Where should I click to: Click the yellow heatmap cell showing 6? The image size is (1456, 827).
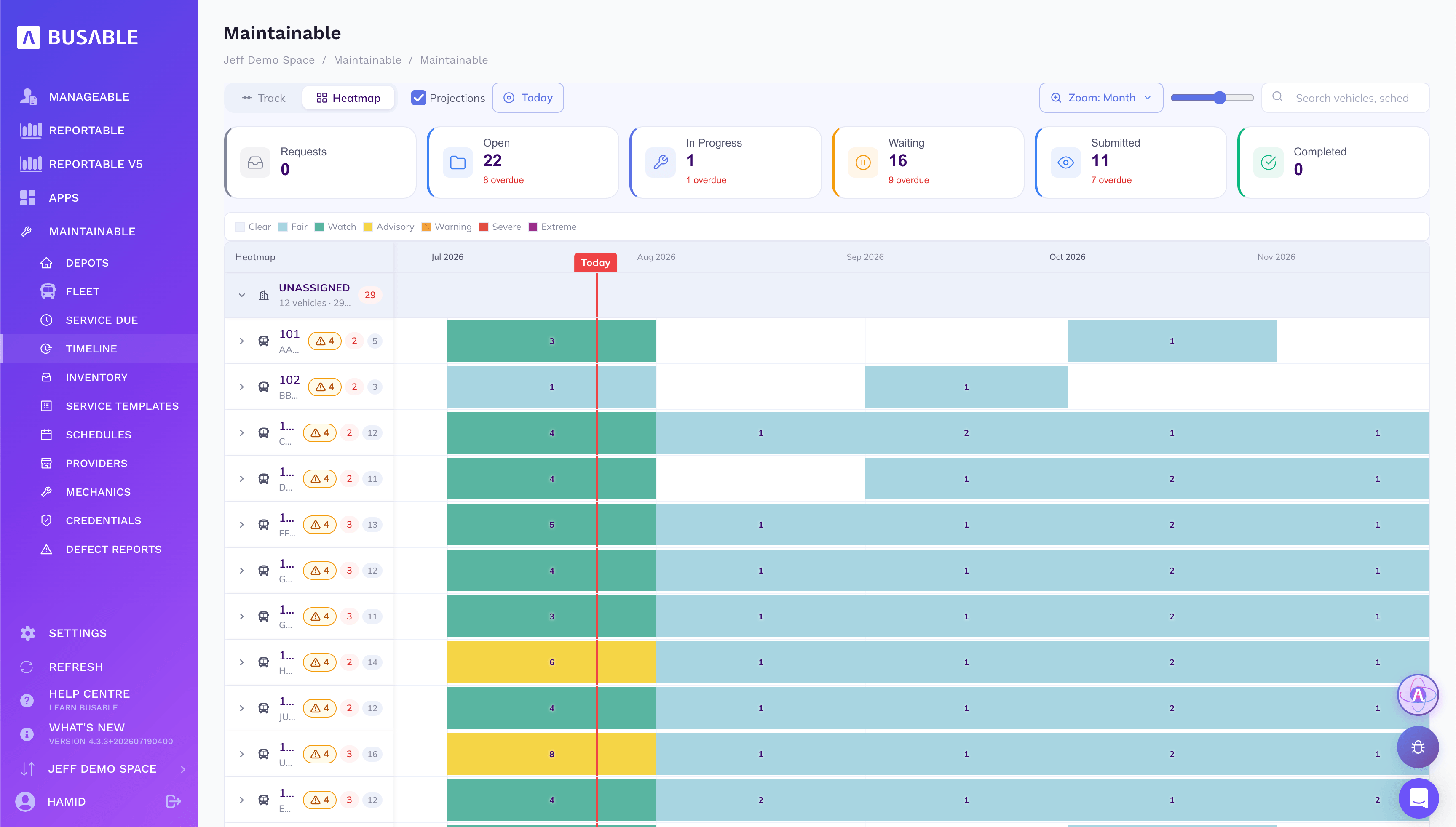pos(551,662)
